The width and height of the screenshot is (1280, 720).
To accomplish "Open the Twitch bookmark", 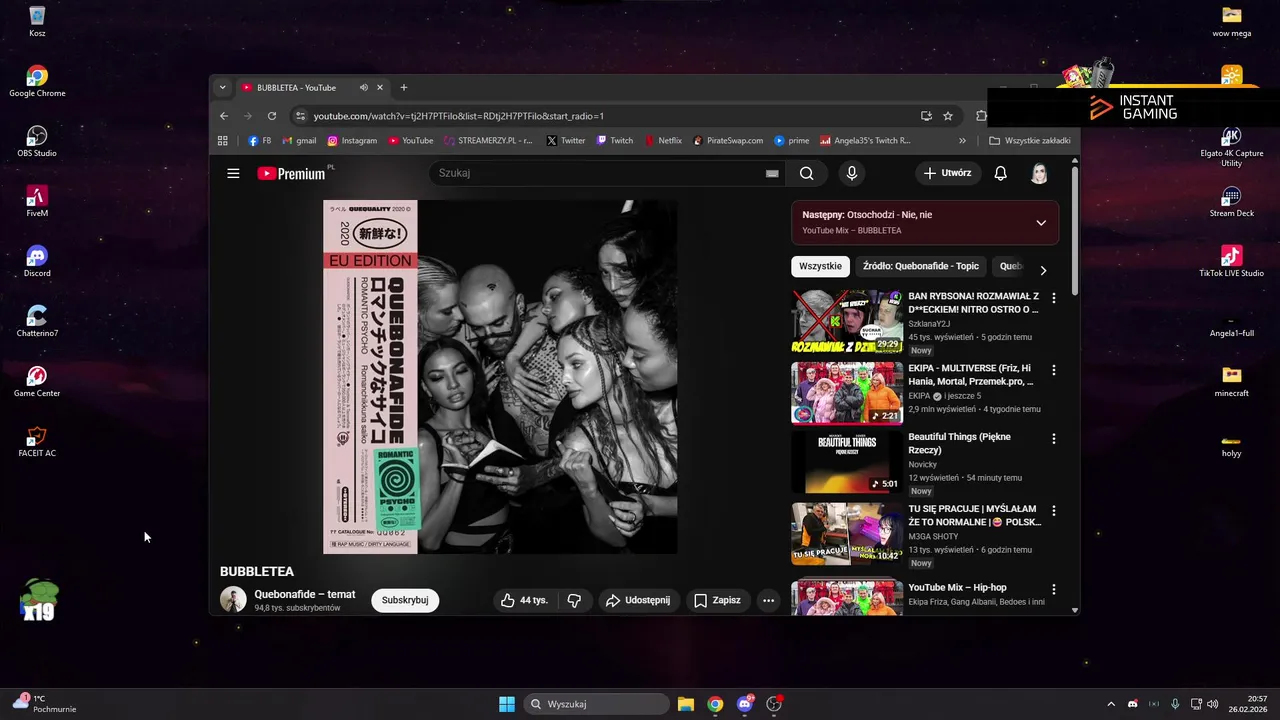I will click(x=615, y=141).
